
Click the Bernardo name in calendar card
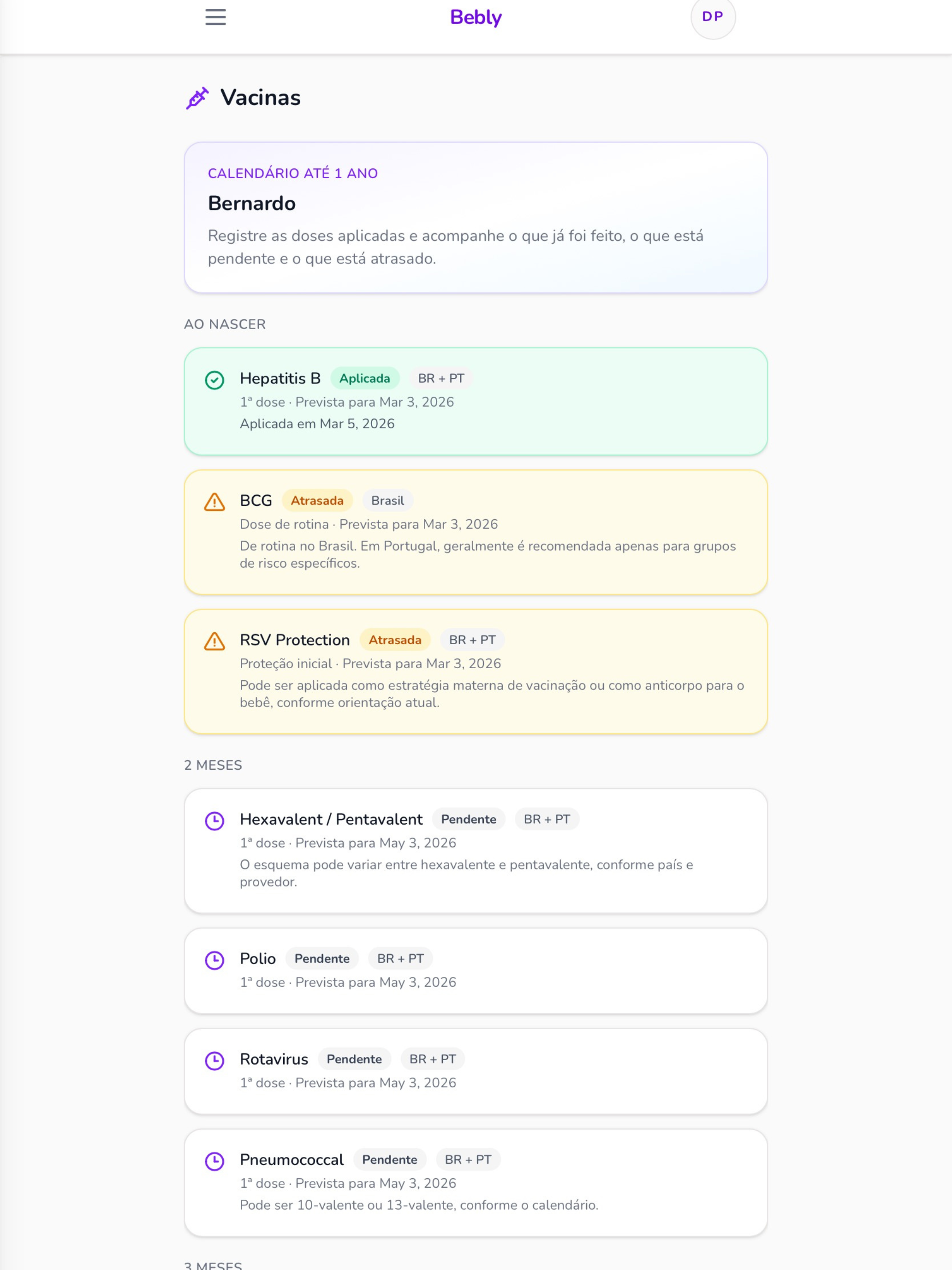pyautogui.click(x=252, y=203)
